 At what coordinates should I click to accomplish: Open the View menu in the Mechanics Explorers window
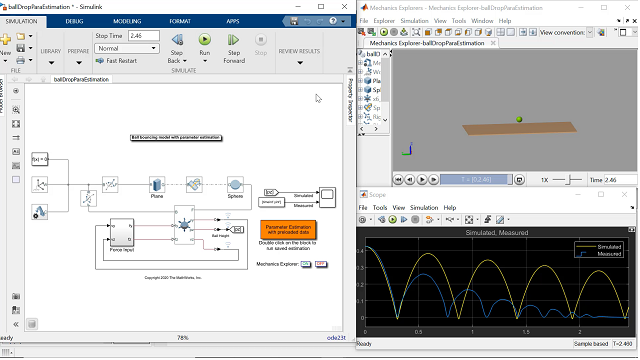pyautogui.click(x=440, y=21)
